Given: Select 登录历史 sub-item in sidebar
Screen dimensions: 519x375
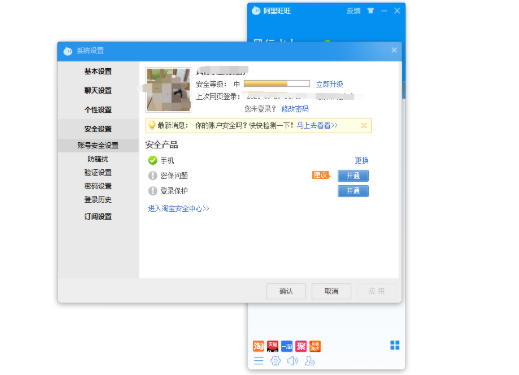Looking at the screenshot, I should tap(98, 200).
